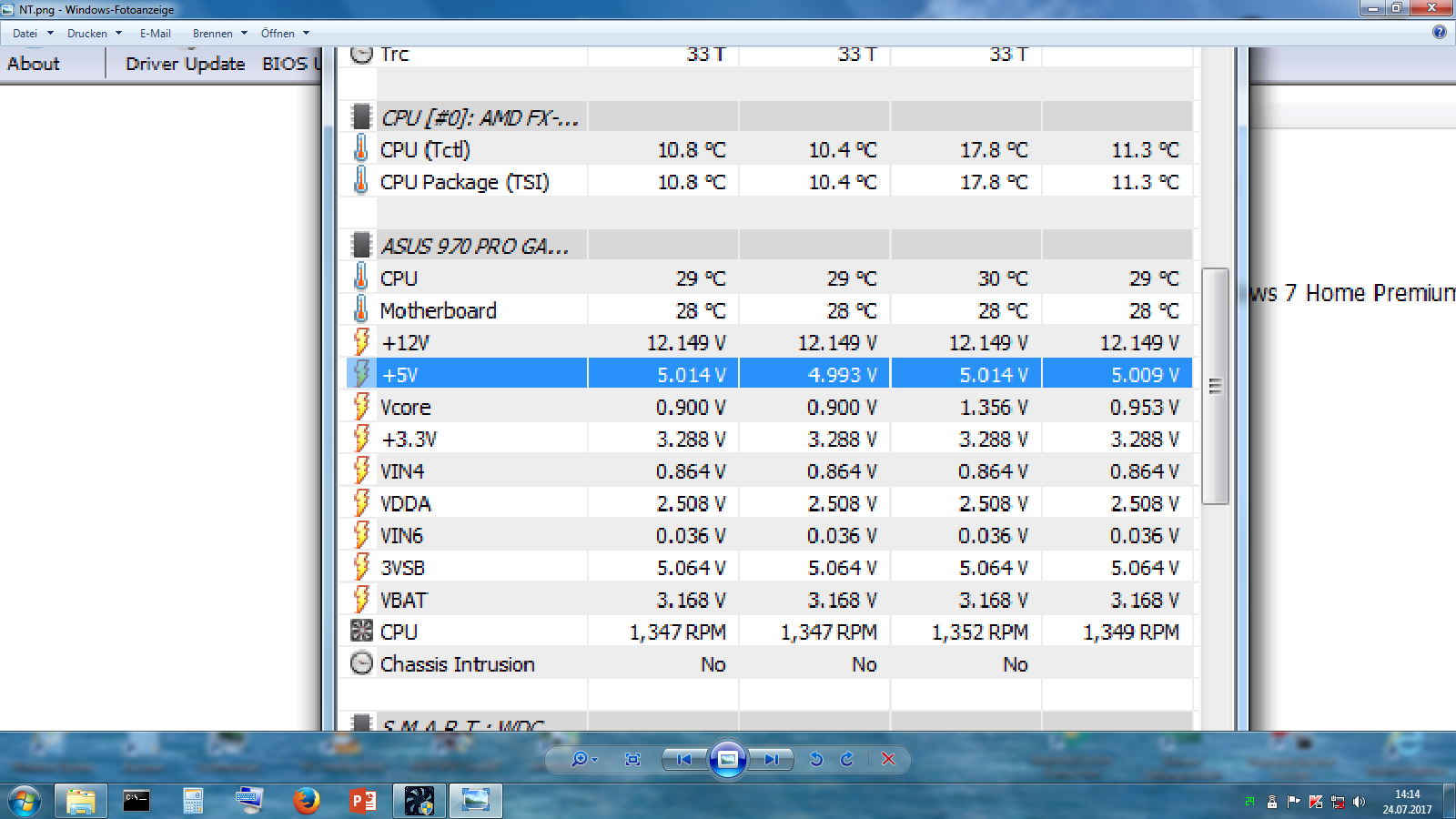Launch Firefox from the taskbar
The height and width of the screenshot is (819, 1456).
pos(307,801)
